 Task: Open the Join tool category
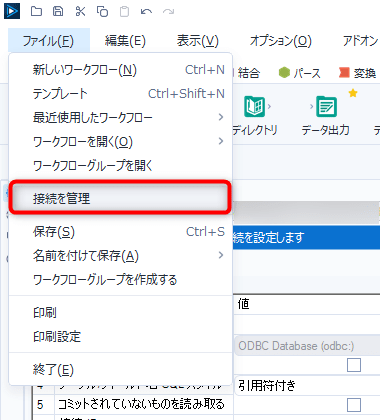[x=249, y=73]
